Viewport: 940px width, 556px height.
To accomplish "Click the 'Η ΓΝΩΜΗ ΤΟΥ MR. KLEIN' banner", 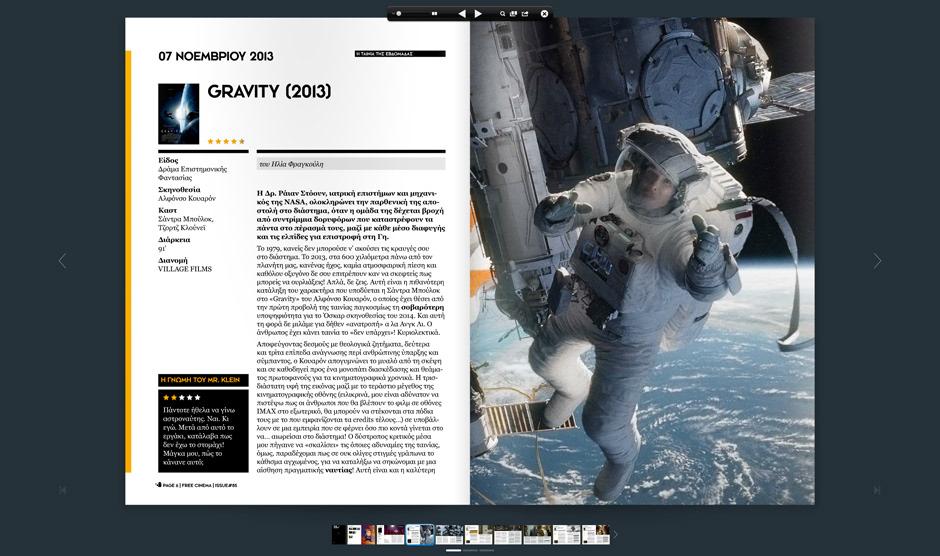I will pyautogui.click(x=203, y=380).
